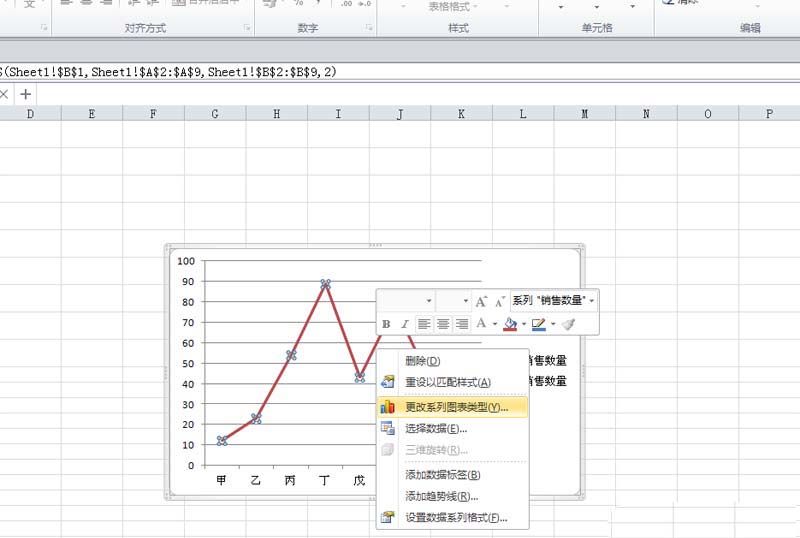Apply align right in the mini toolbar
The width and height of the screenshot is (800, 538).
462,324
